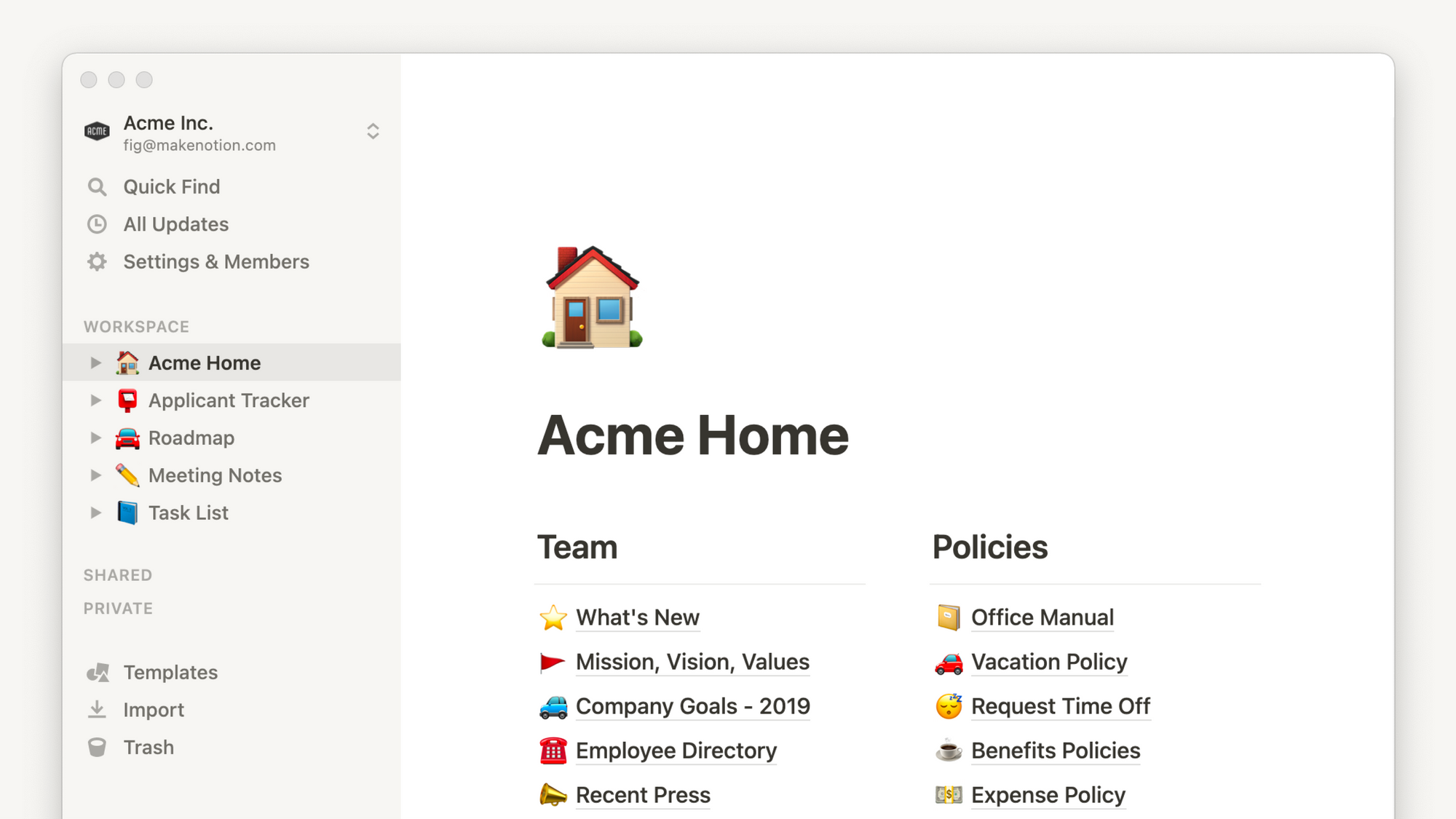Click the Settings & Members icon

[98, 261]
